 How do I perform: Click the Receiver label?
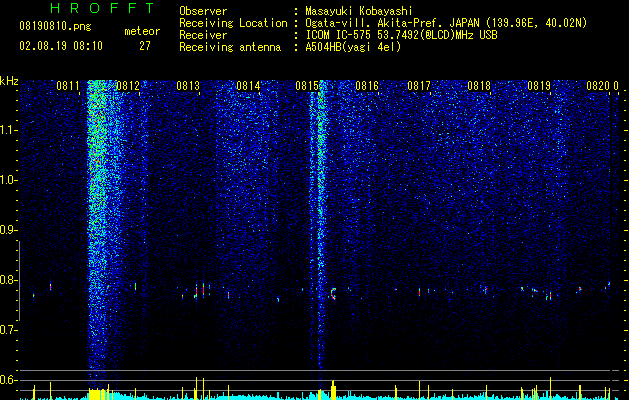pyautogui.click(x=203, y=35)
